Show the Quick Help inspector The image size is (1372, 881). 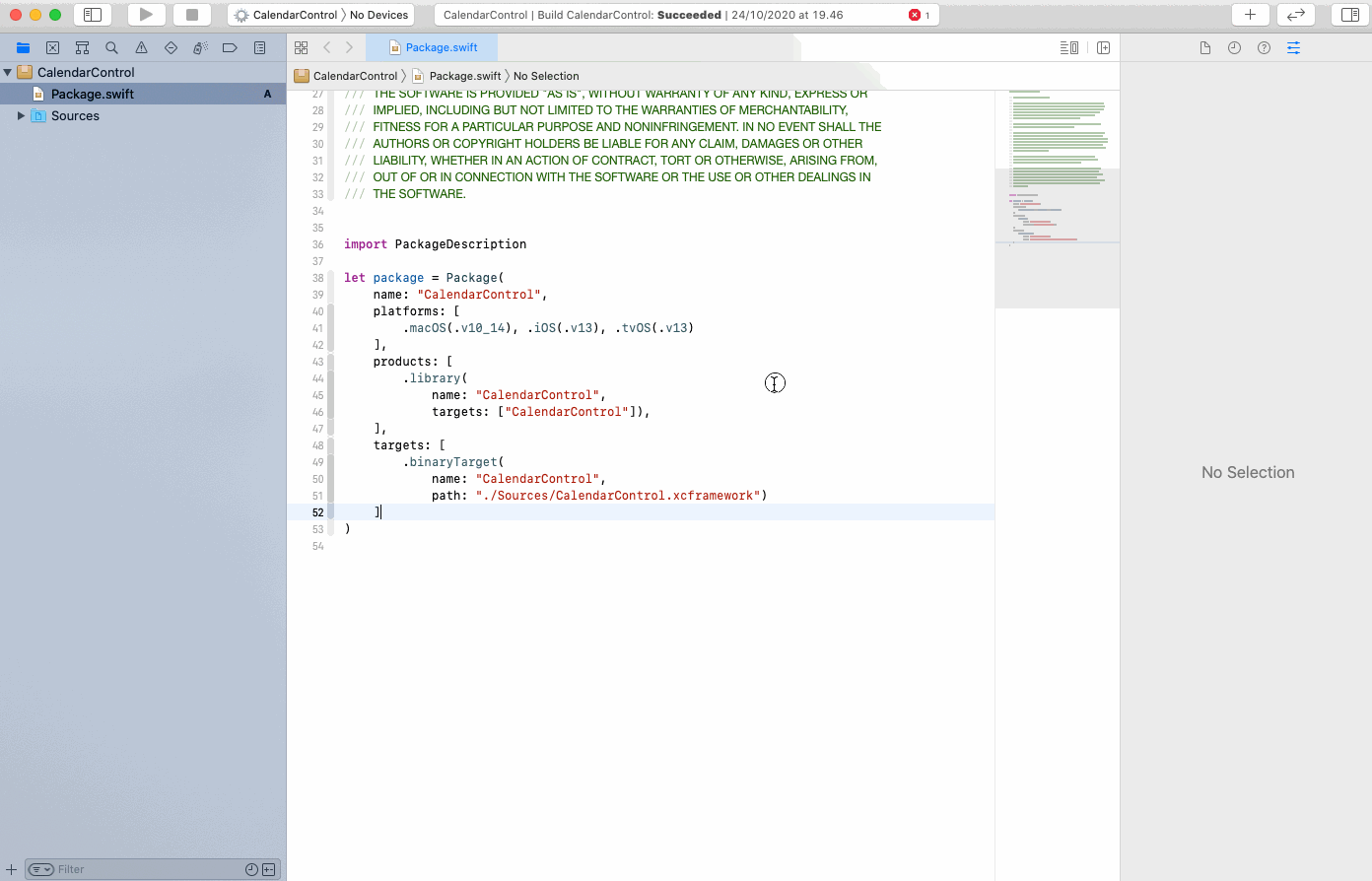1264,47
